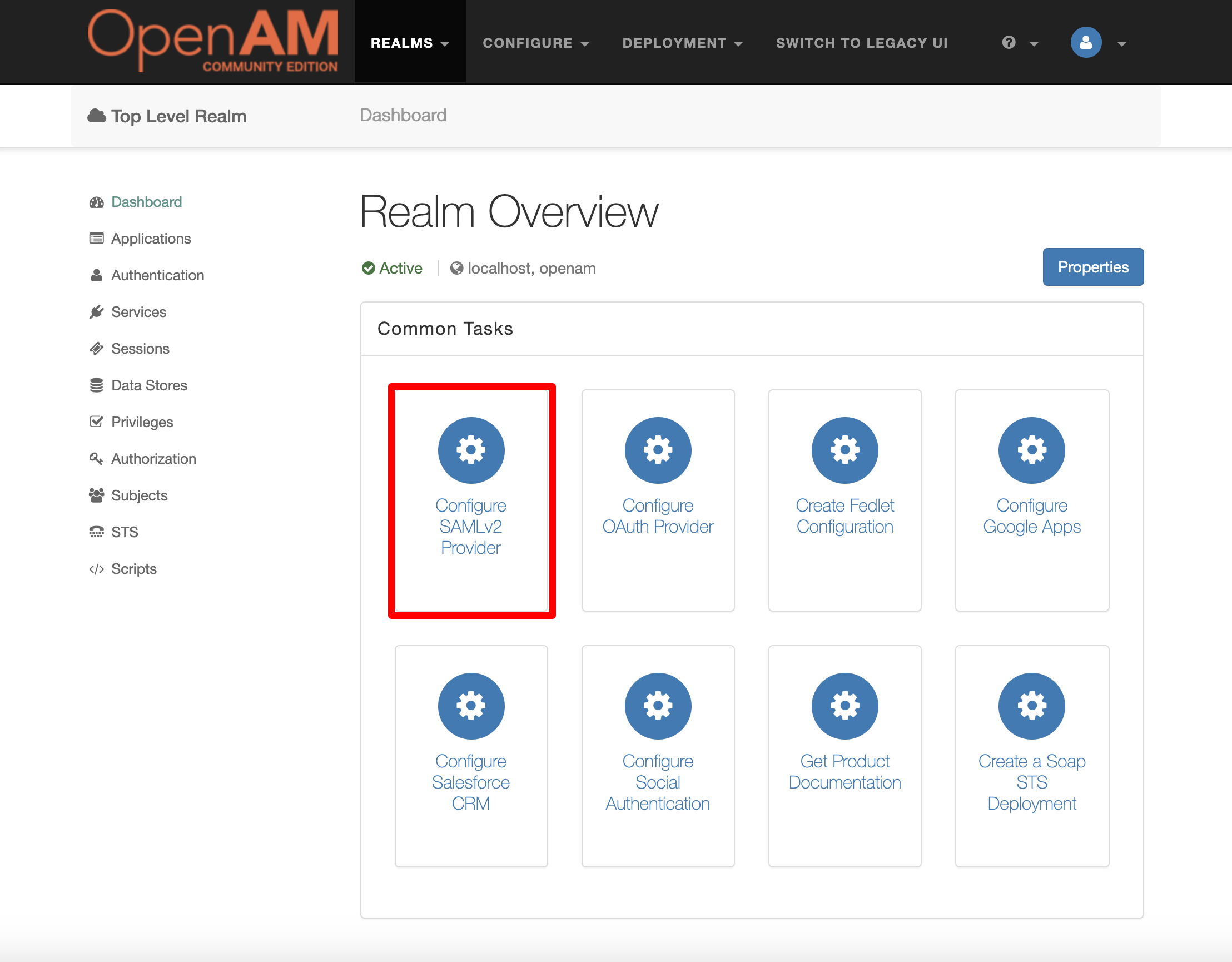Click the Subjects group icon
Viewport: 1232px width, 962px height.
pyautogui.click(x=97, y=495)
